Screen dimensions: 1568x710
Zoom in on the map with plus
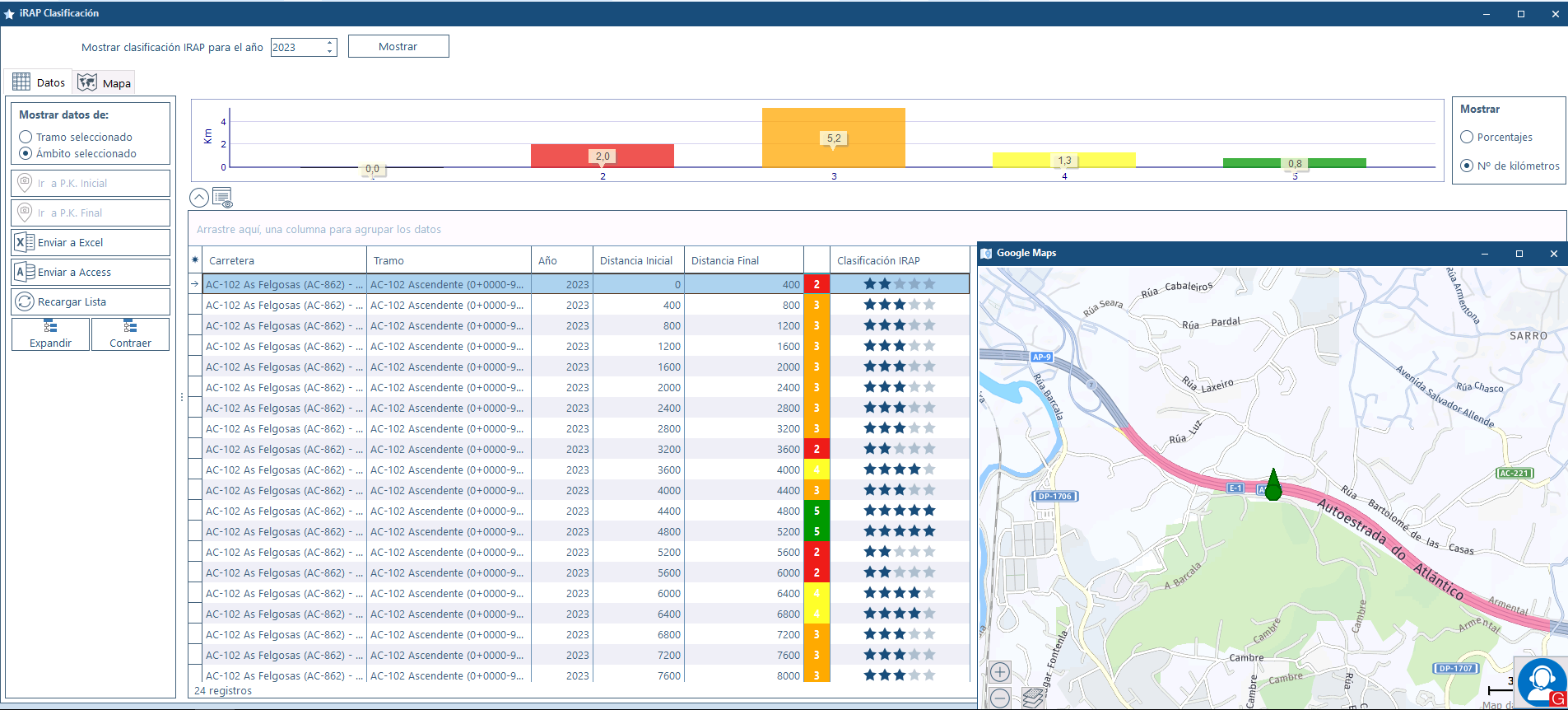[999, 672]
